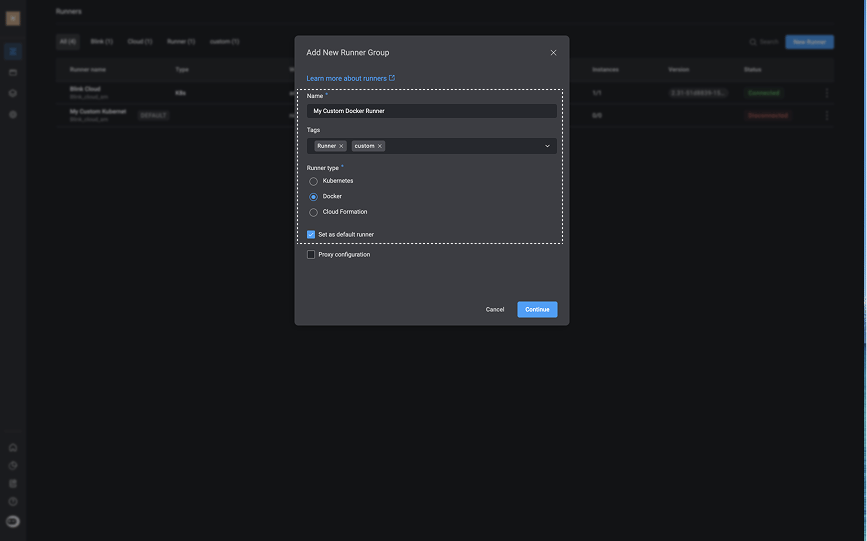
Task: Cancel the new runner group dialog
Action: (495, 310)
